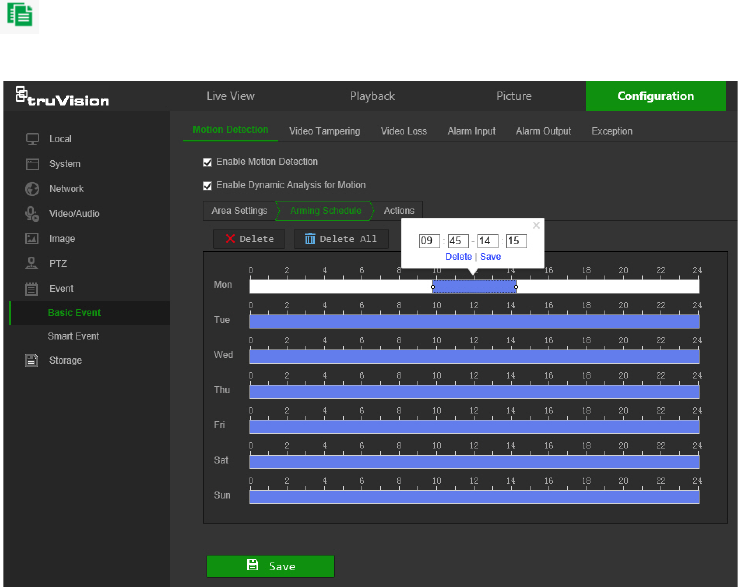Click the Save link in time popup
Viewport: 738px width, 587px height.
(x=490, y=257)
